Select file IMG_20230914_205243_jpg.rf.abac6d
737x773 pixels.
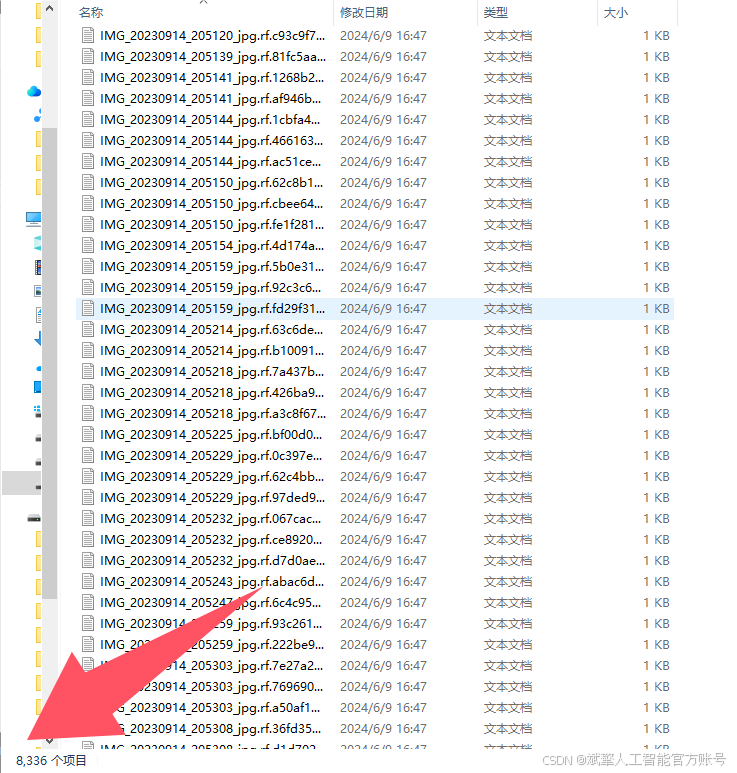point(375,582)
